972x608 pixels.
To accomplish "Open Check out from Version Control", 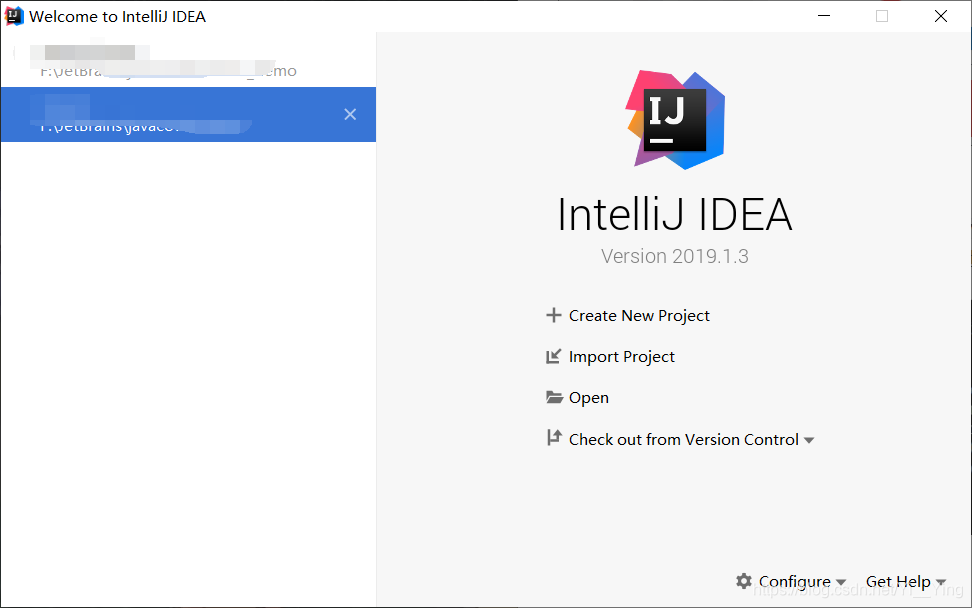I will 684,439.
